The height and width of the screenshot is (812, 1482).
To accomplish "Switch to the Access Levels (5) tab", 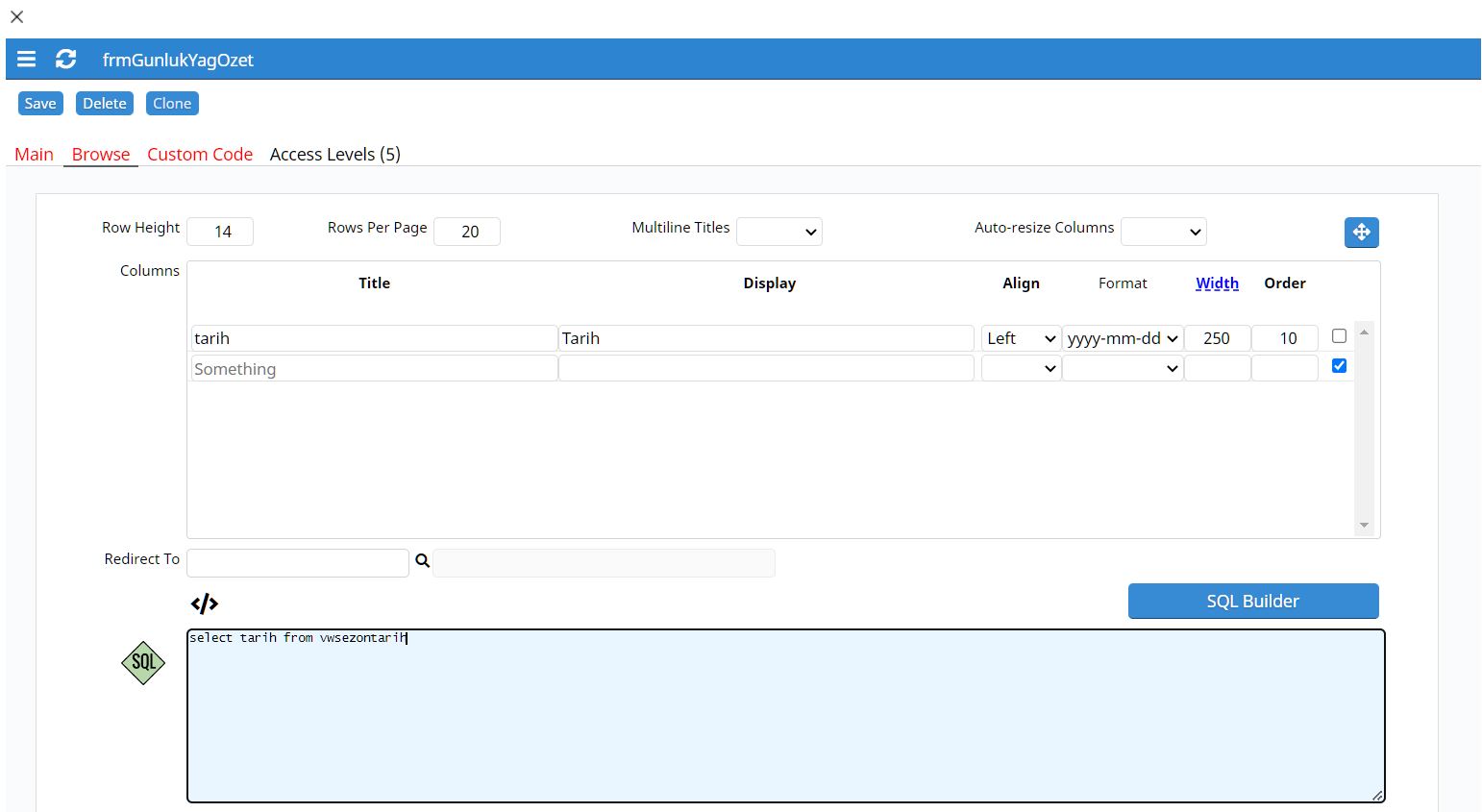I will tap(335, 154).
